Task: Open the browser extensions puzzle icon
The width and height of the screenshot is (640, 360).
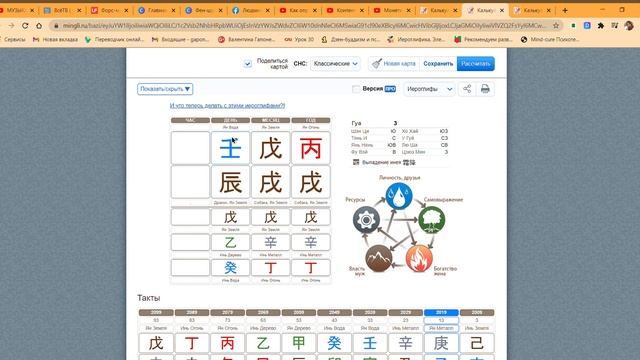Action: (x=601, y=26)
